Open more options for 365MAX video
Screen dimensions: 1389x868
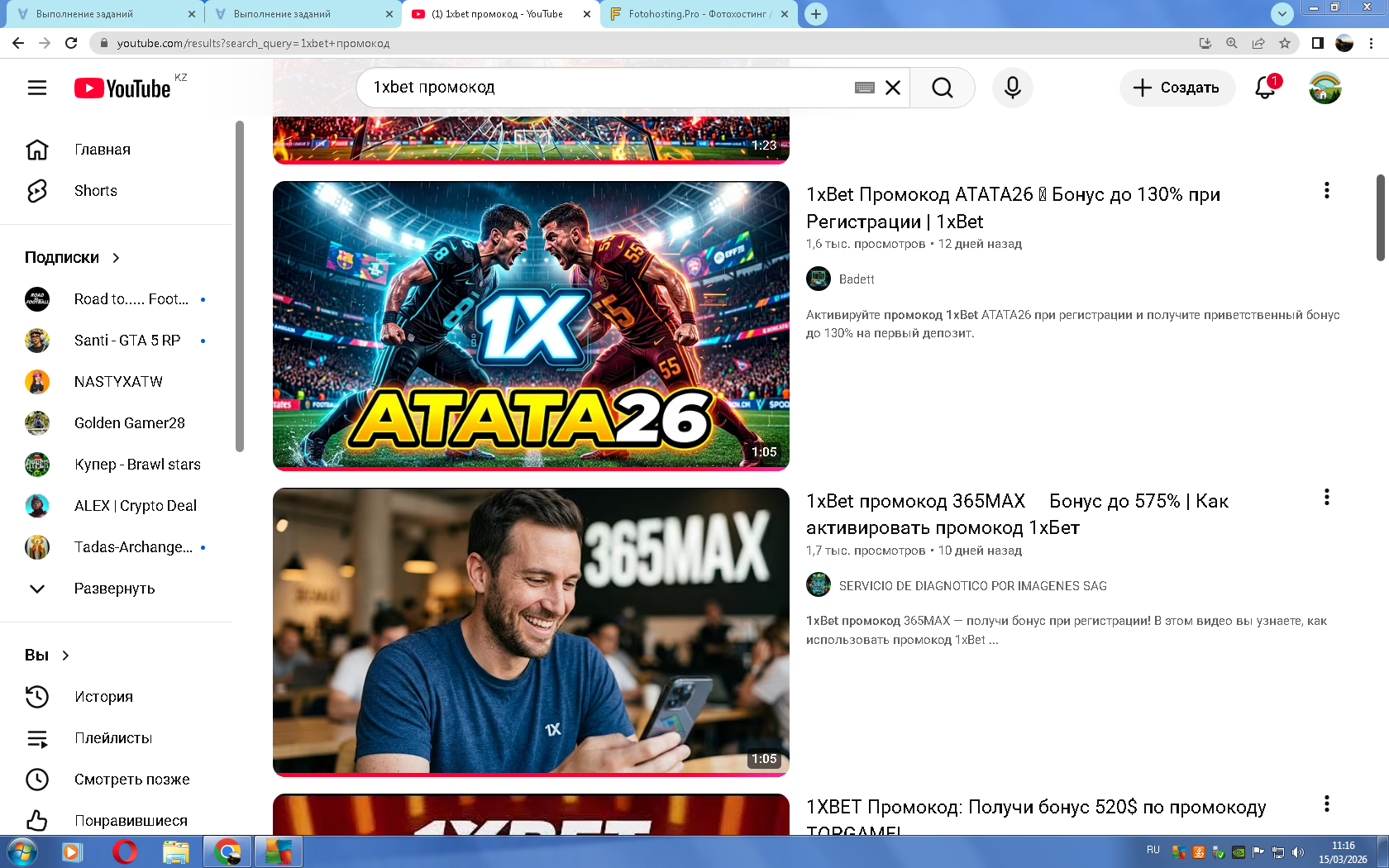pyautogui.click(x=1327, y=498)
